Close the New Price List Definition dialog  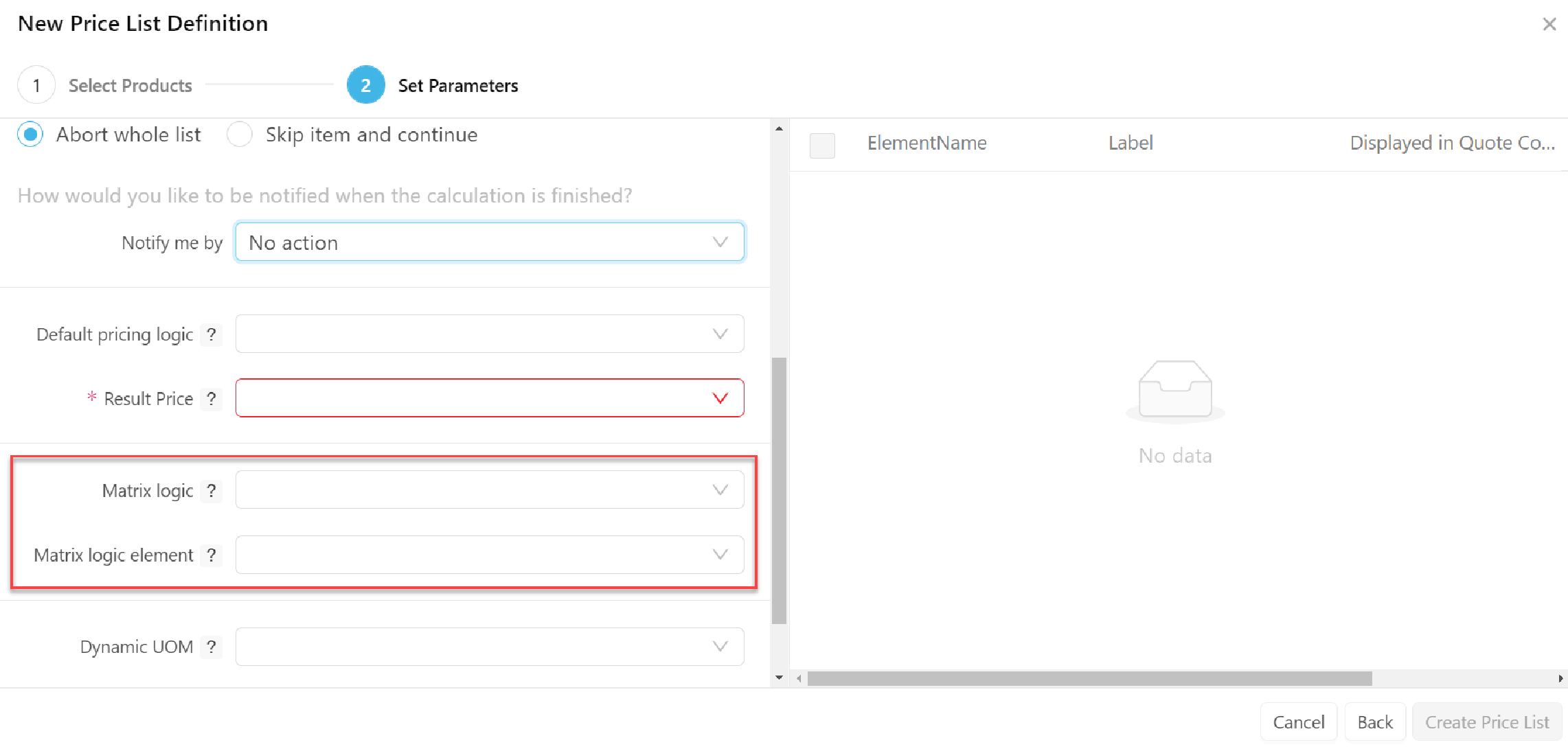click(1549, 24)
